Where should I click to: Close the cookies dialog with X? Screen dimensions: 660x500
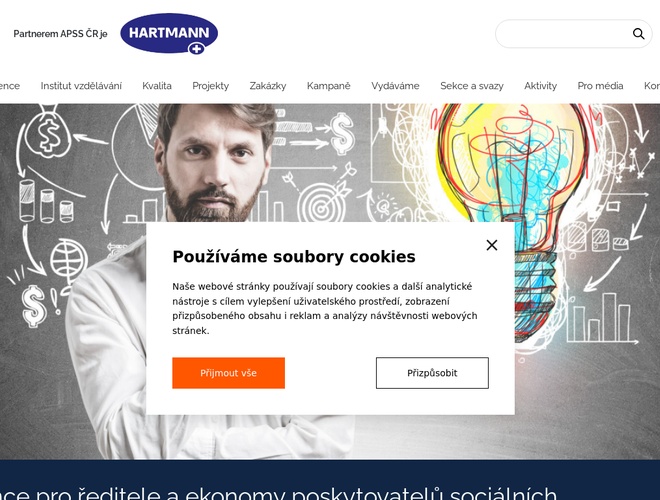point(492,245)
